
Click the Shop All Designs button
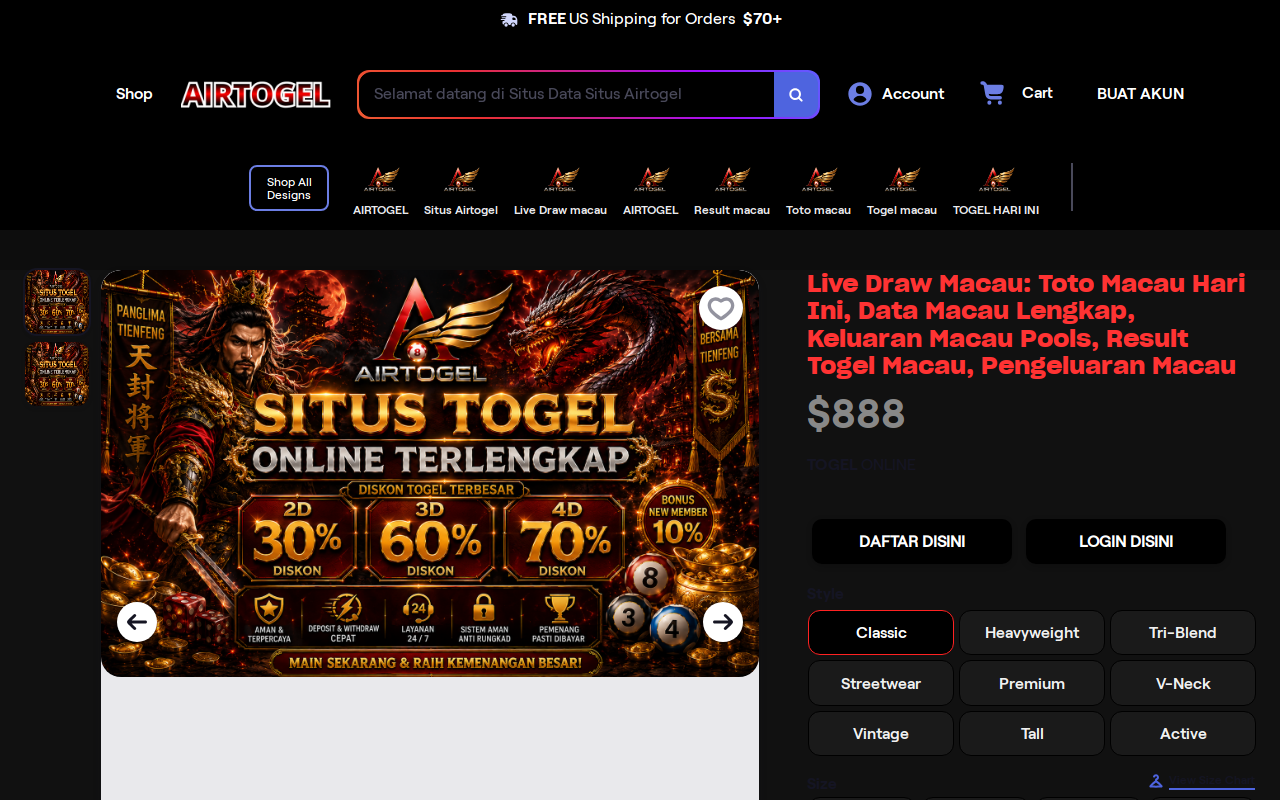point(289,188)
